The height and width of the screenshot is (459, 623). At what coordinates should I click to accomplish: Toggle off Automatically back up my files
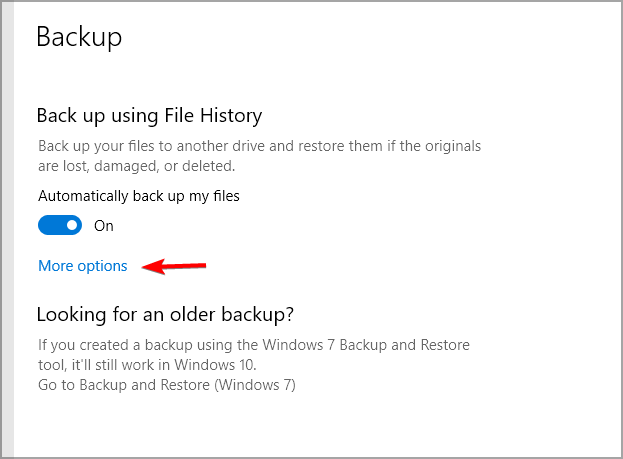coord(60,226)
